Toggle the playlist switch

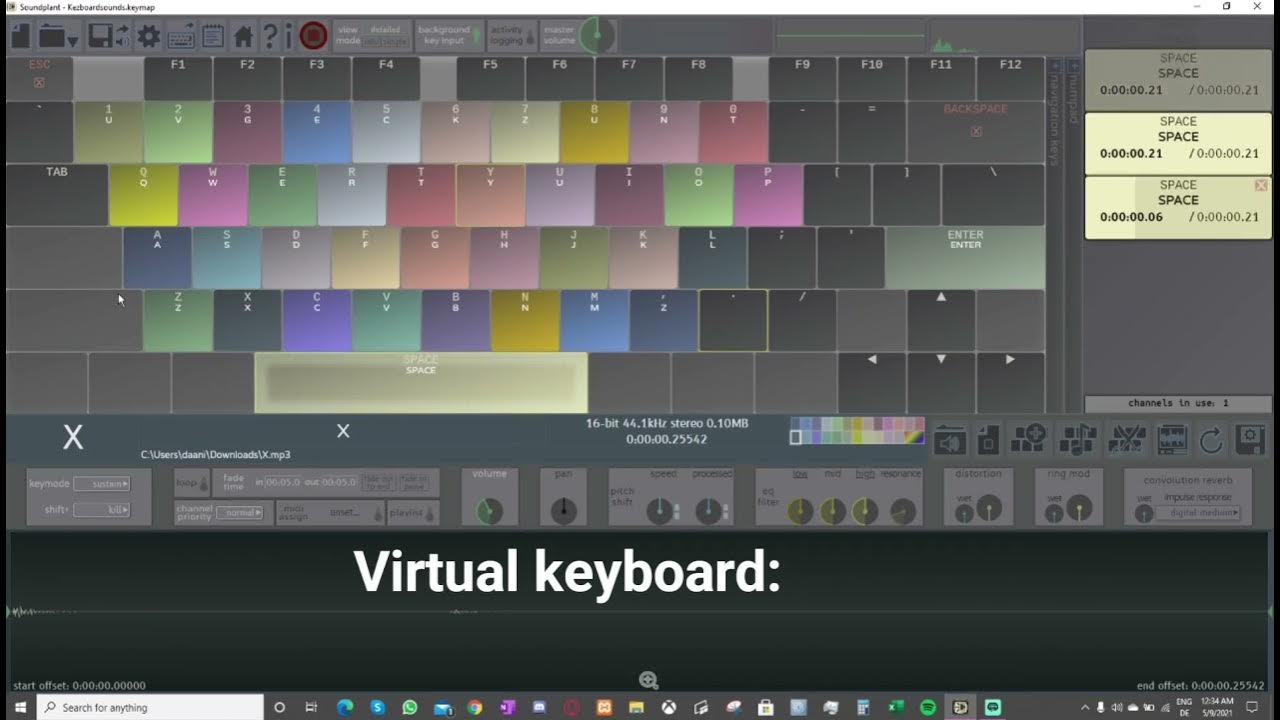click(429, 514)
